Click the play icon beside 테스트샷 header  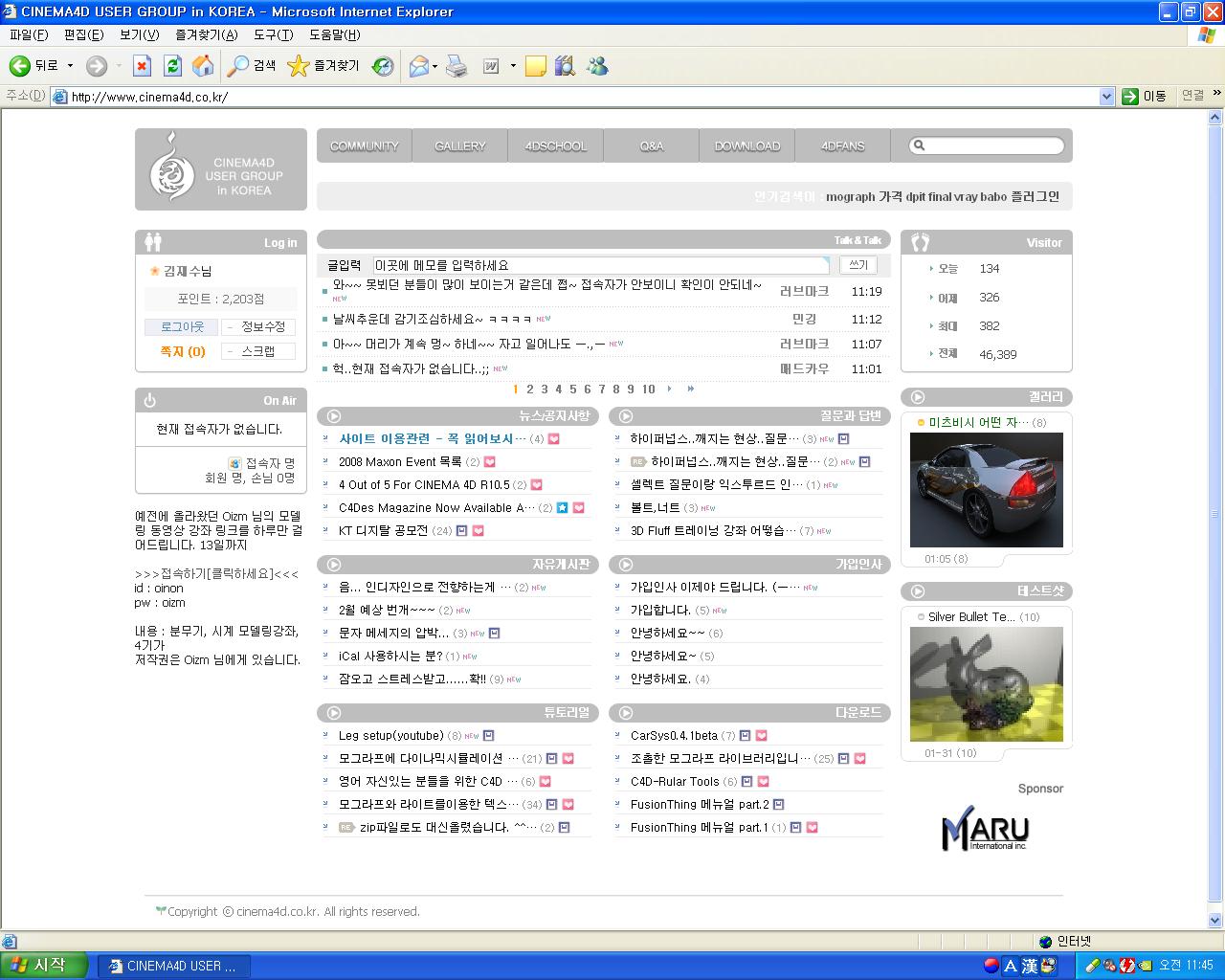coord(918,591)
